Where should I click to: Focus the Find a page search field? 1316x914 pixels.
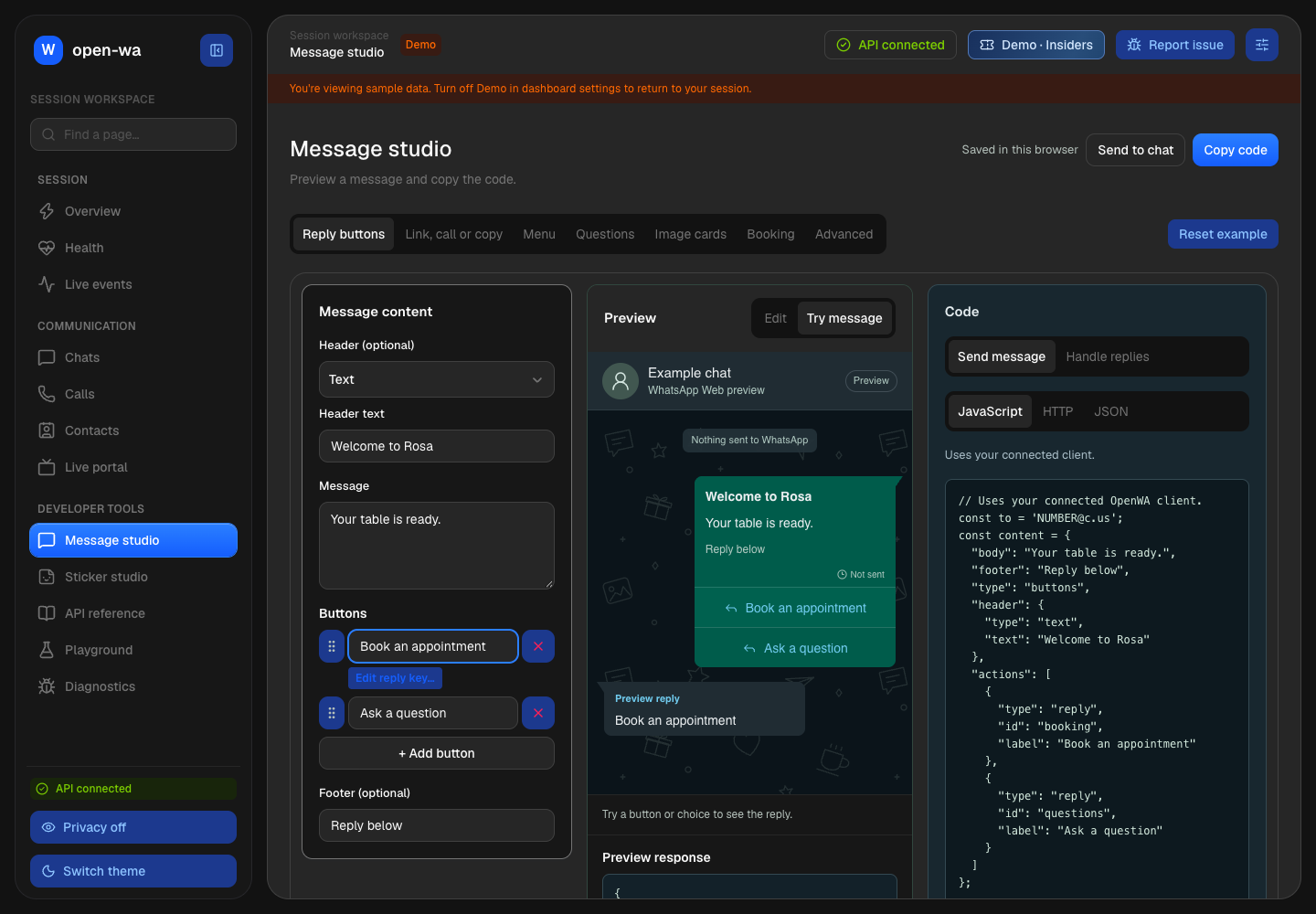133,134
